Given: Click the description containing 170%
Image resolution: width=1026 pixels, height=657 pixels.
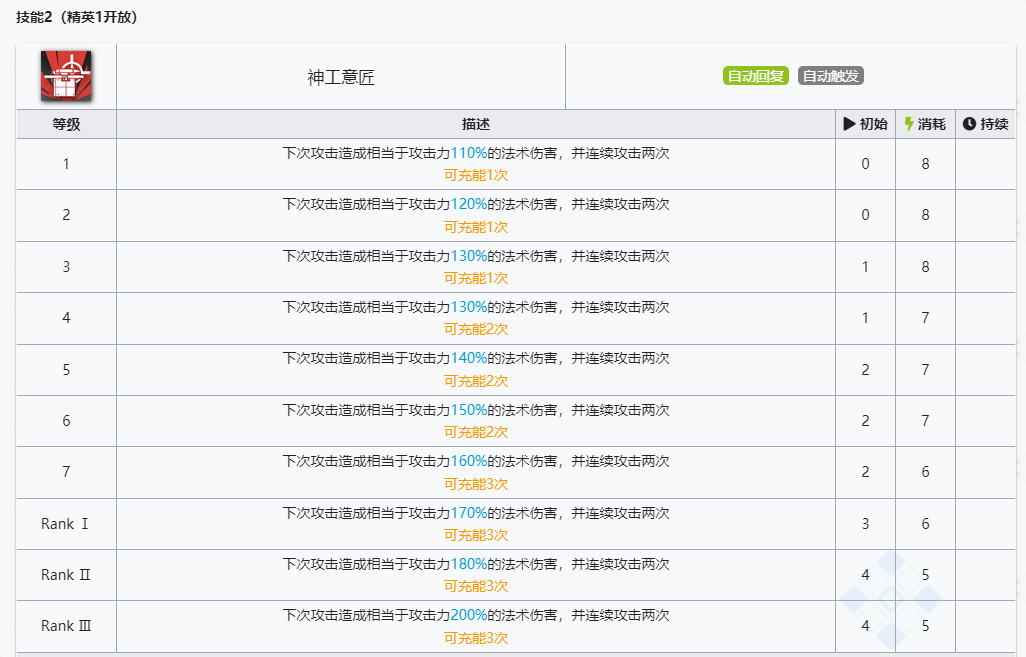Looking at the screenshot, I should click(476, 512).
